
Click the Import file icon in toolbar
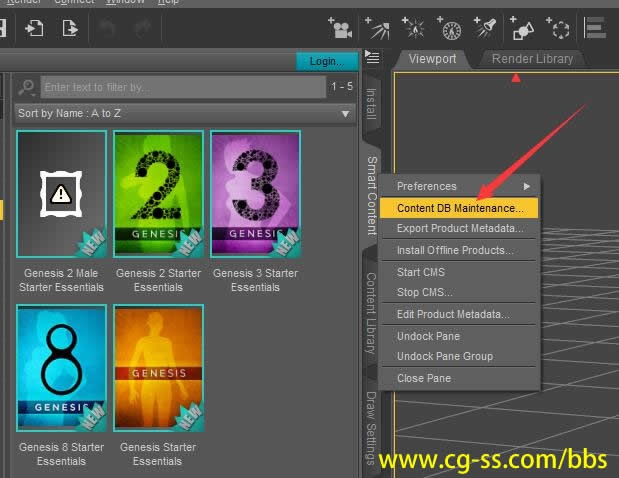(35, 28)
